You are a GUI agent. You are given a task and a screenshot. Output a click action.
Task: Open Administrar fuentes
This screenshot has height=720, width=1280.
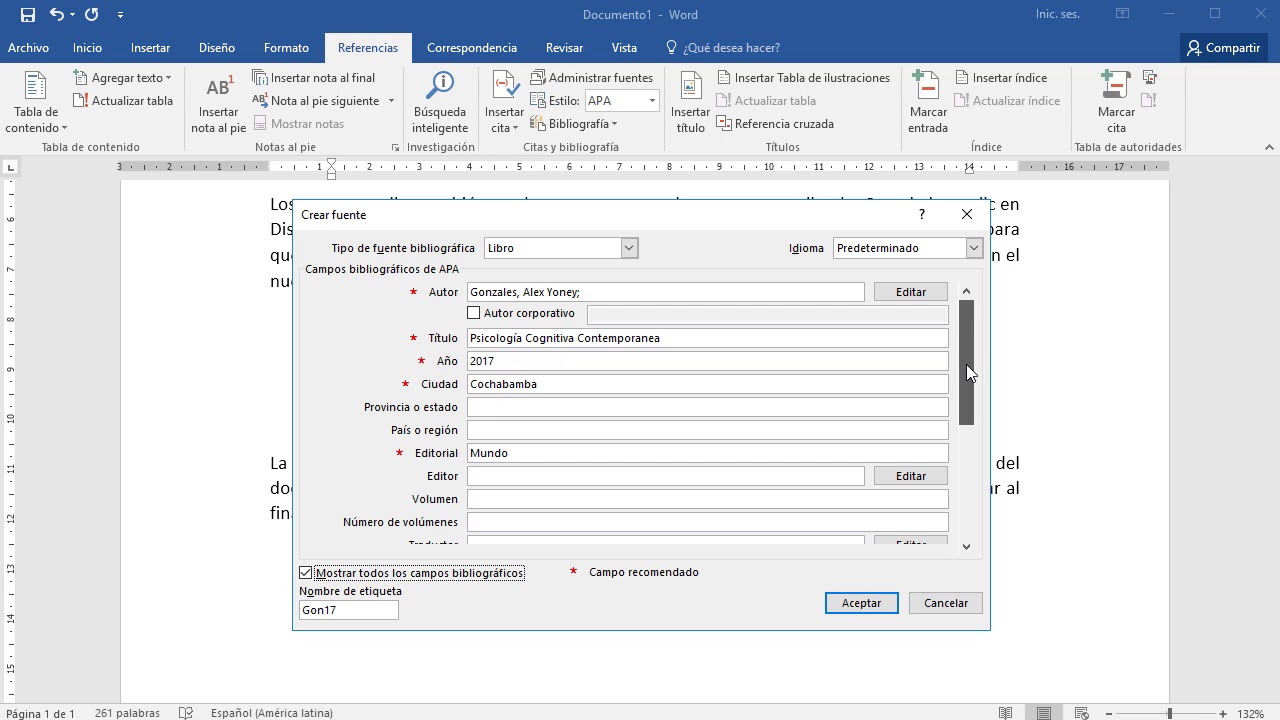point(591,78)
